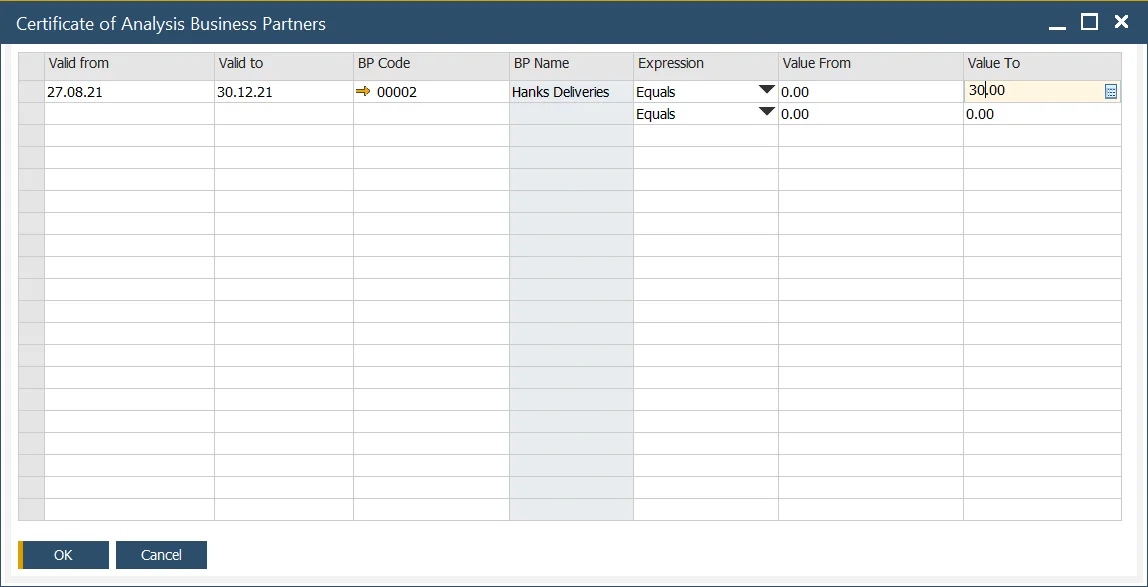1148x587 pixels.
Task: Open the calculator icon in Value To field
Action: (x=1110, y=92)
